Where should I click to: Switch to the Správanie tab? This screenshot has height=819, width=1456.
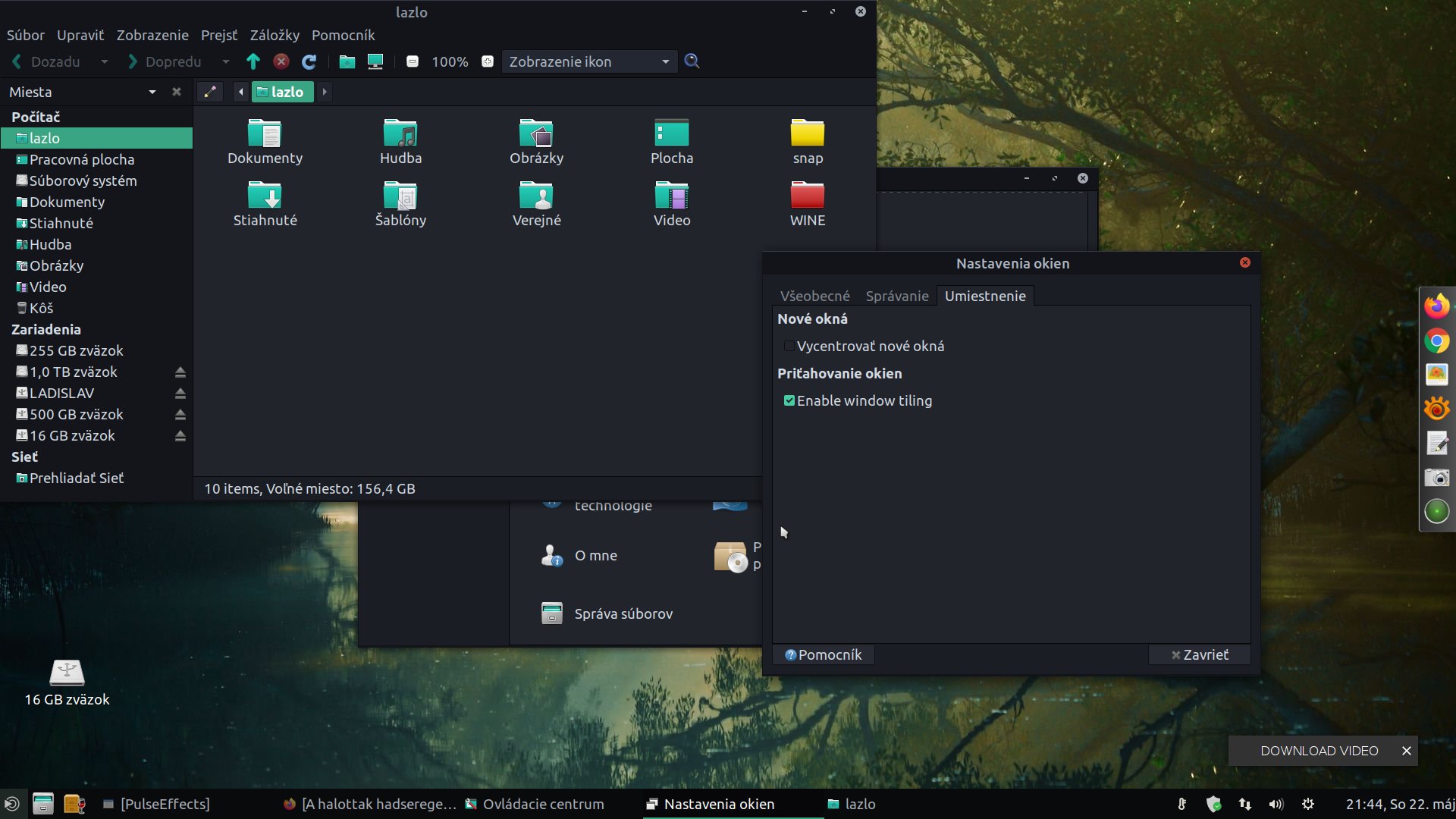click(x=896, y=296)
